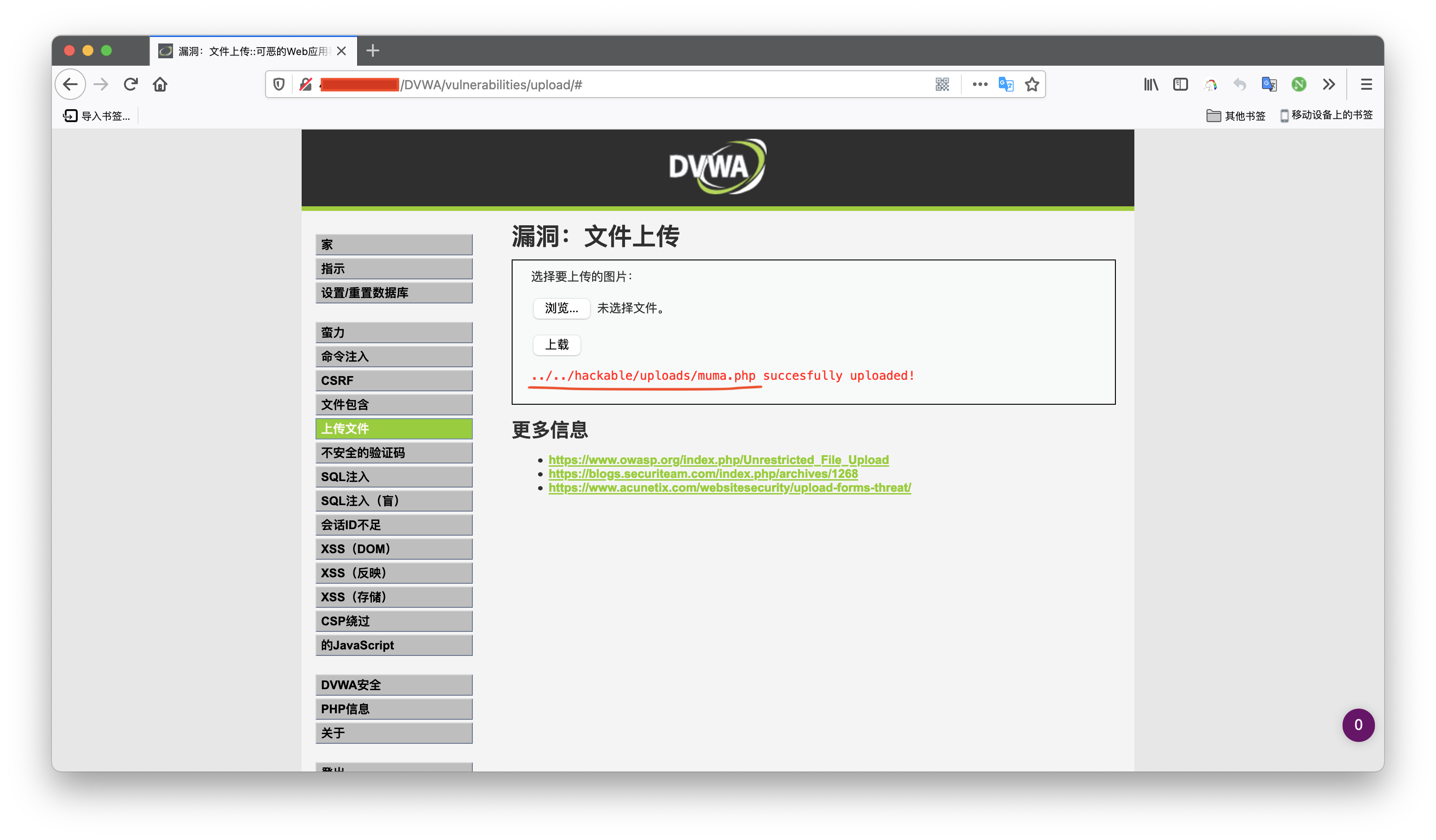Click the muma.php upload success message
The width and height of the screenshot is (1436, 840).
click(x=723, y=376)
